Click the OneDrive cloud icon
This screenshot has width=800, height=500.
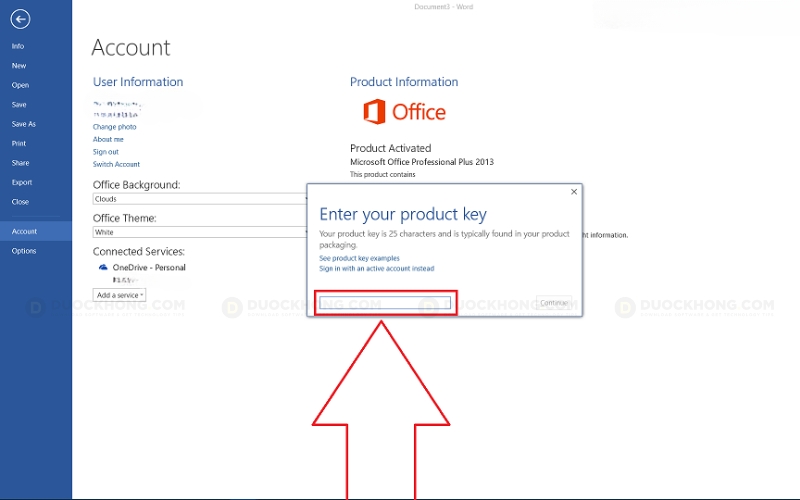point(103,267)
